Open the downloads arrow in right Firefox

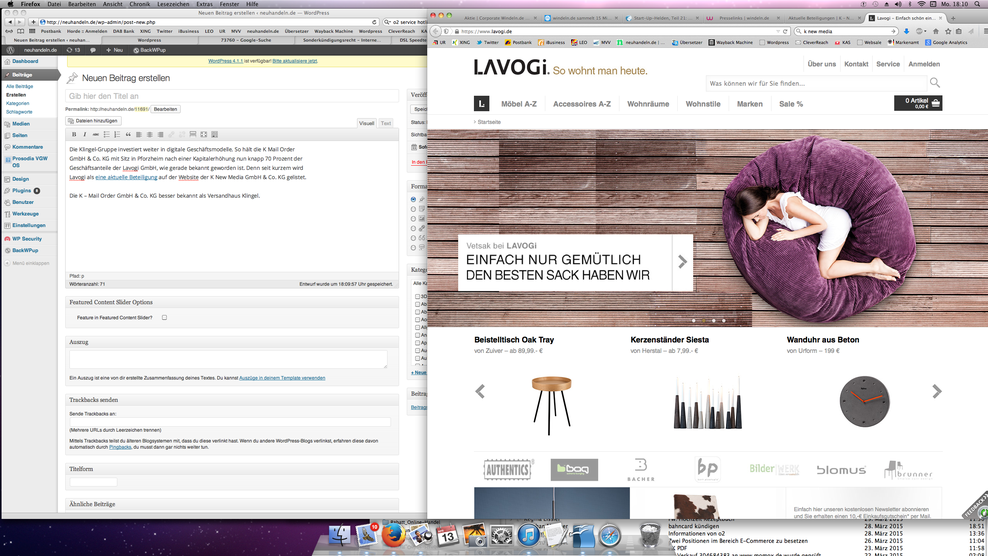pyautogui.click(x=906, y=31)
